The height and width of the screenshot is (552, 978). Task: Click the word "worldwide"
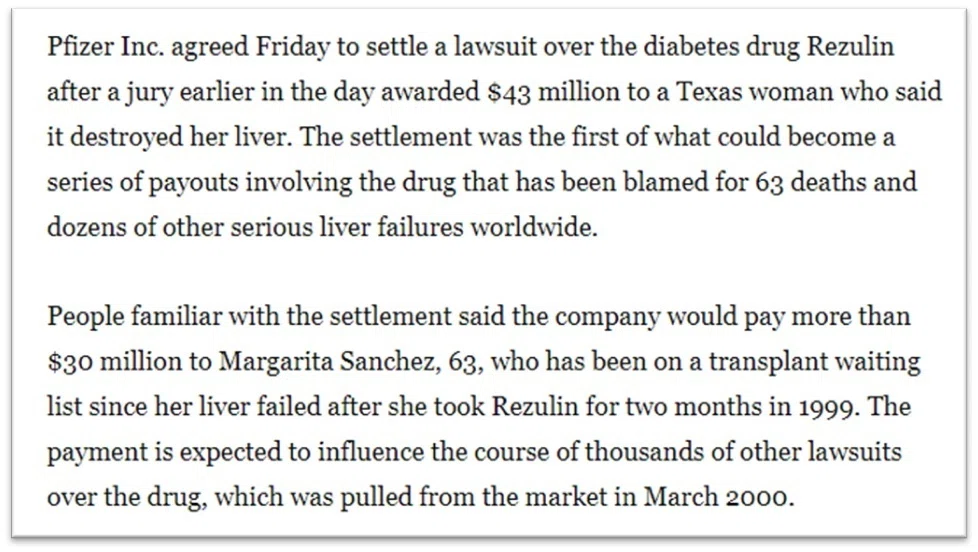[x=532, y=227]
